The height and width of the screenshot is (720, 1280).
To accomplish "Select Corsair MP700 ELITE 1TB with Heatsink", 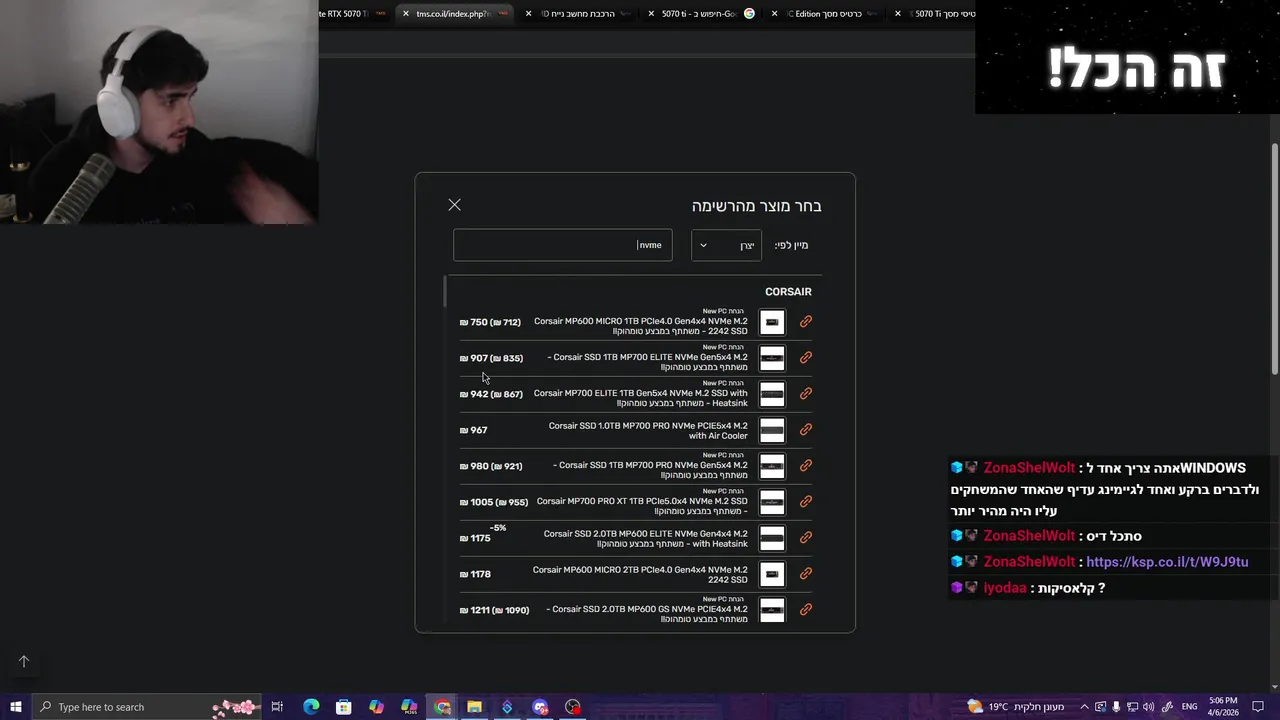I will (x=640, y=398).
